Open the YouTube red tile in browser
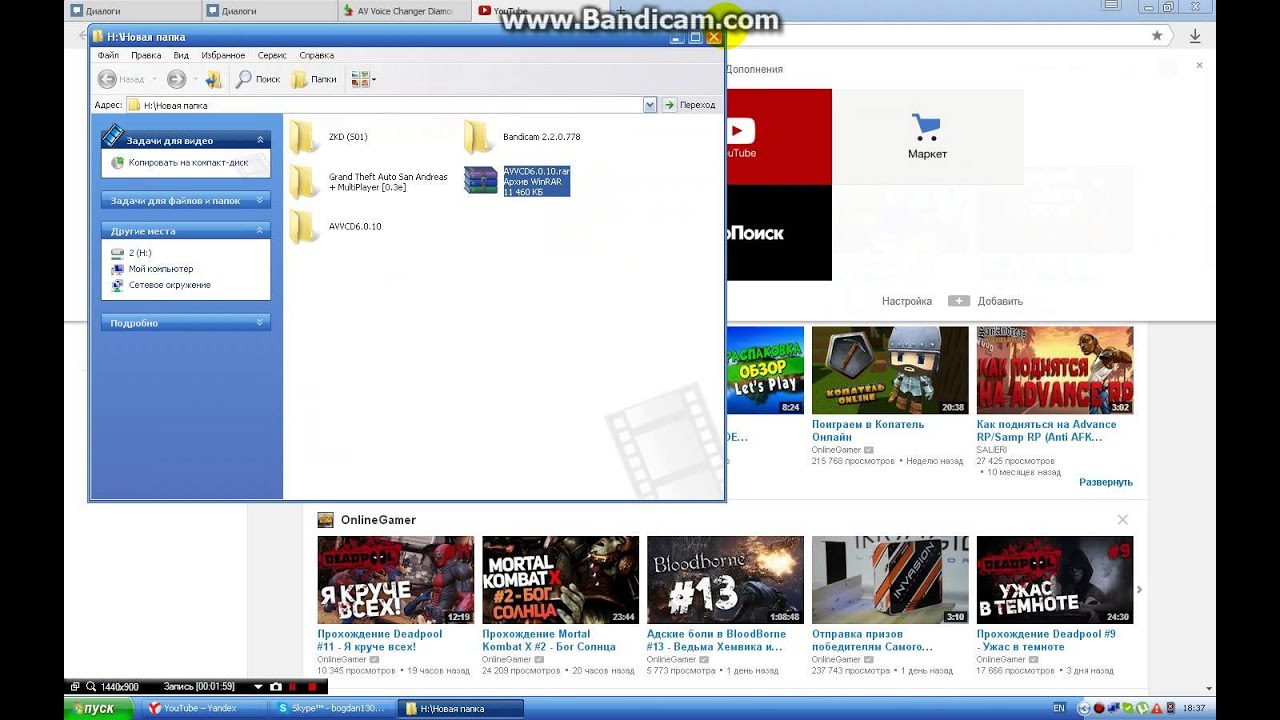Viewport: 1280px width, 720px height. [x=779, y=137]
